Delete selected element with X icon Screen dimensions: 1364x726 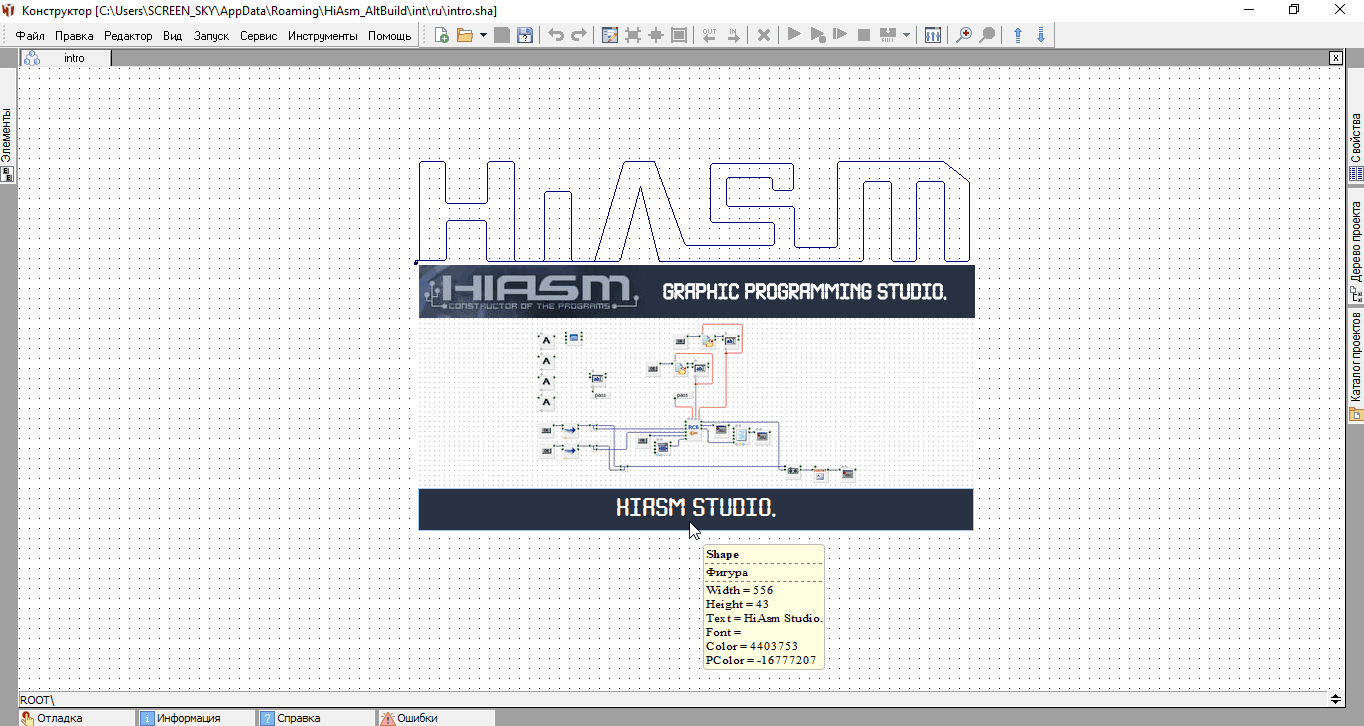[764, 35]
